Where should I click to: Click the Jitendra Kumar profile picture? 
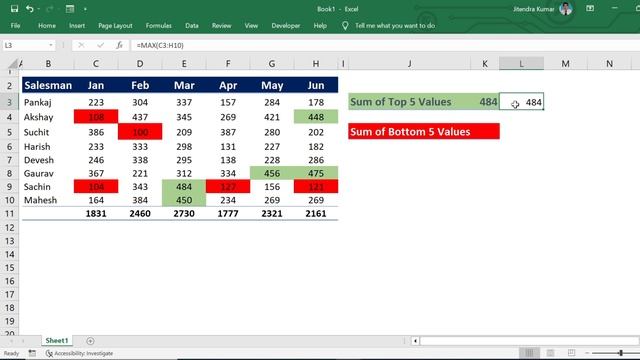click(x=566, y=8)
